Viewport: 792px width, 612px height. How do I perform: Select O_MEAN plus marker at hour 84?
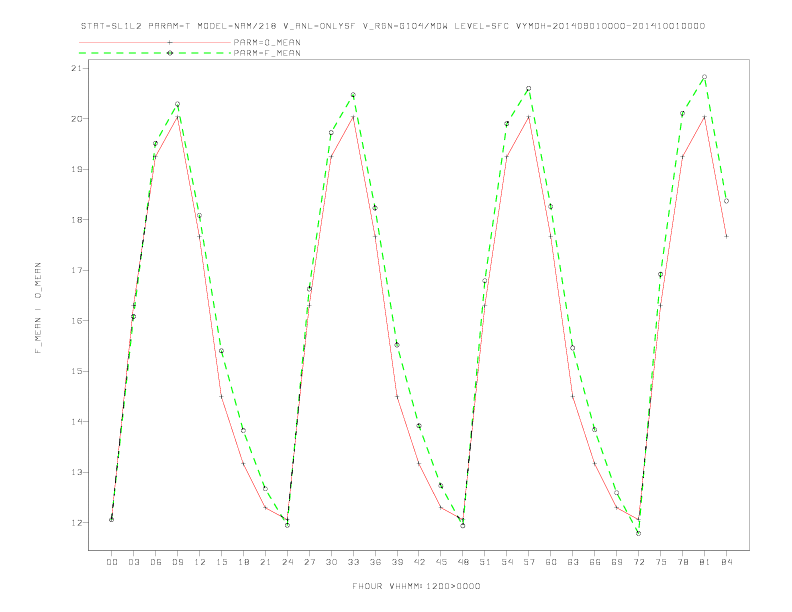(x=726, y=236)
